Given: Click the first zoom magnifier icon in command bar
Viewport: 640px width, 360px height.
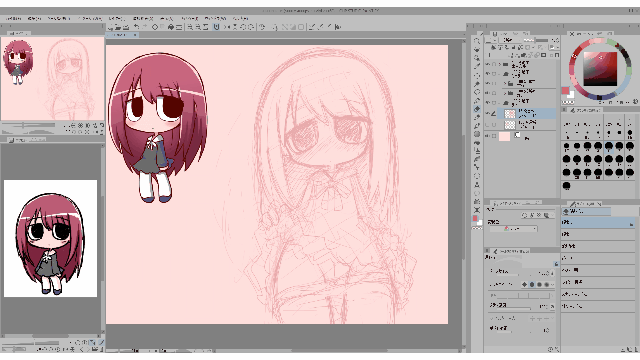Looking at the screenshot, I should click(190, 27).
